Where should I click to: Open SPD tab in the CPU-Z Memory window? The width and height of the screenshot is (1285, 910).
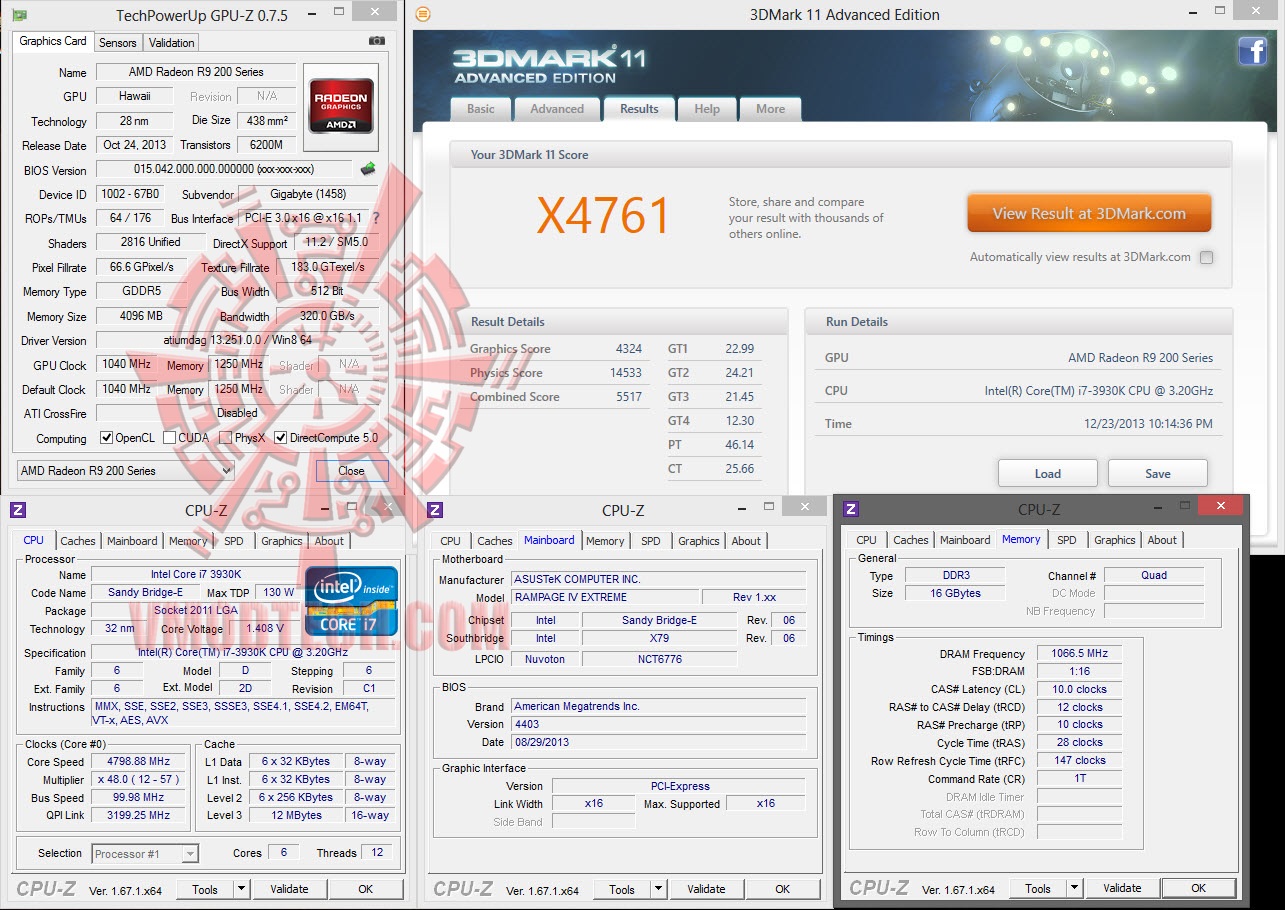point(1067,540)
